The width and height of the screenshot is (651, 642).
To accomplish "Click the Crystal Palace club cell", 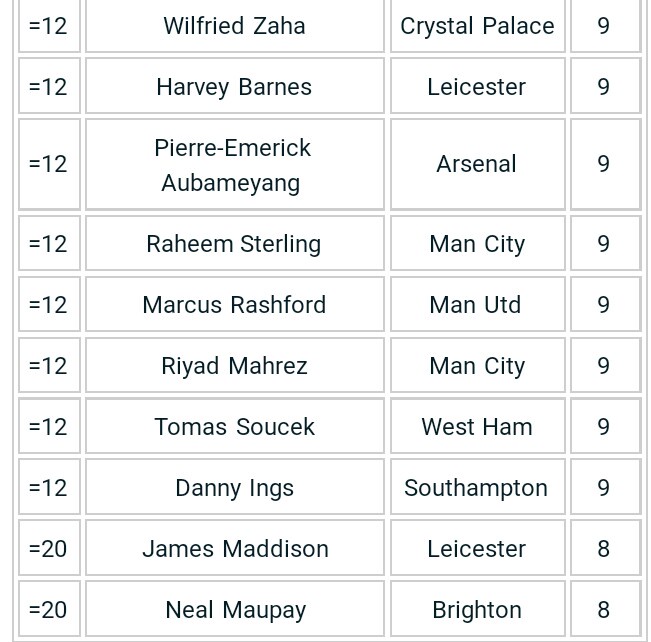I will 477,26.
